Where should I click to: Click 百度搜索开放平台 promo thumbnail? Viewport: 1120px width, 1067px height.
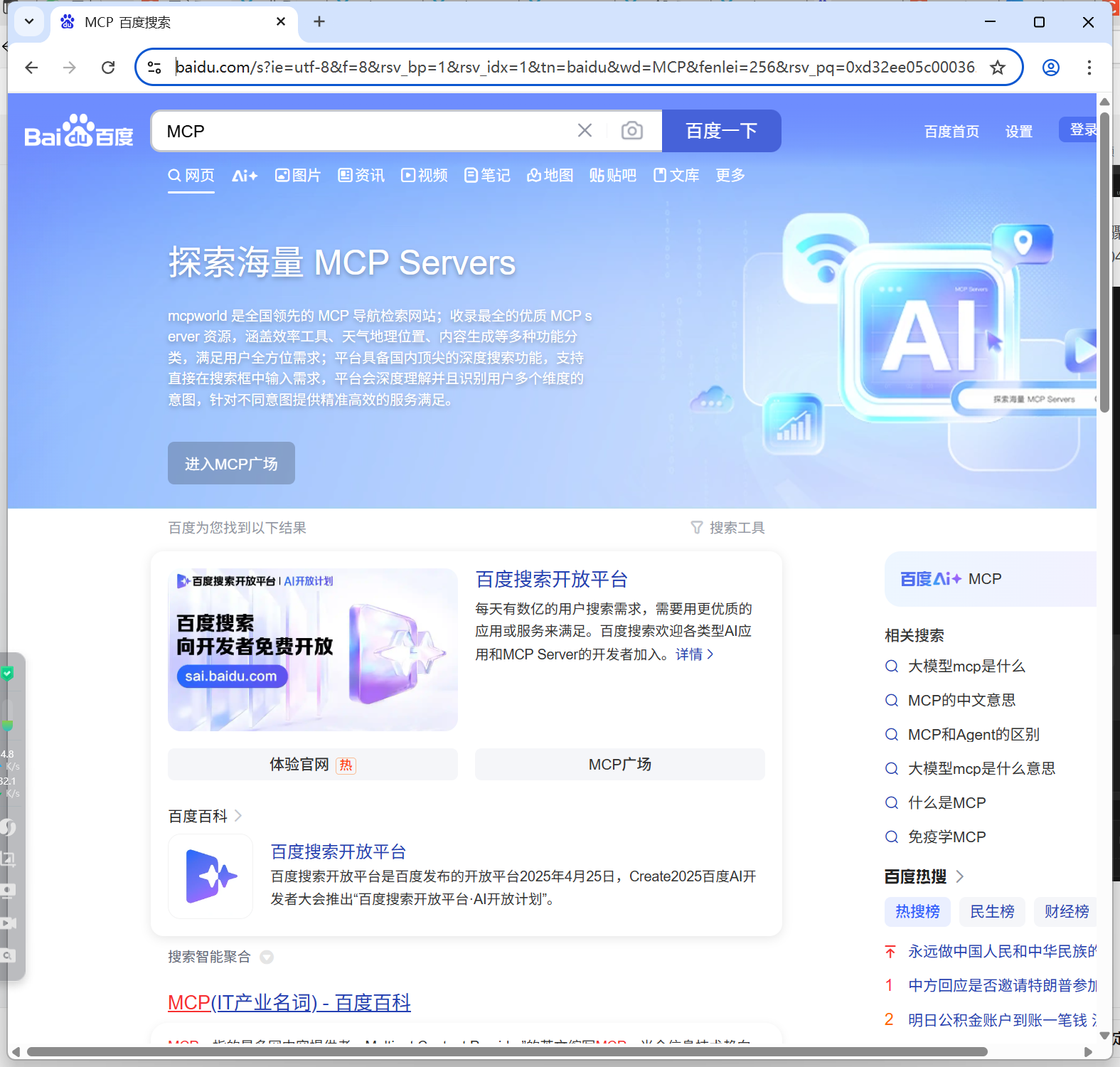(313, 649)
